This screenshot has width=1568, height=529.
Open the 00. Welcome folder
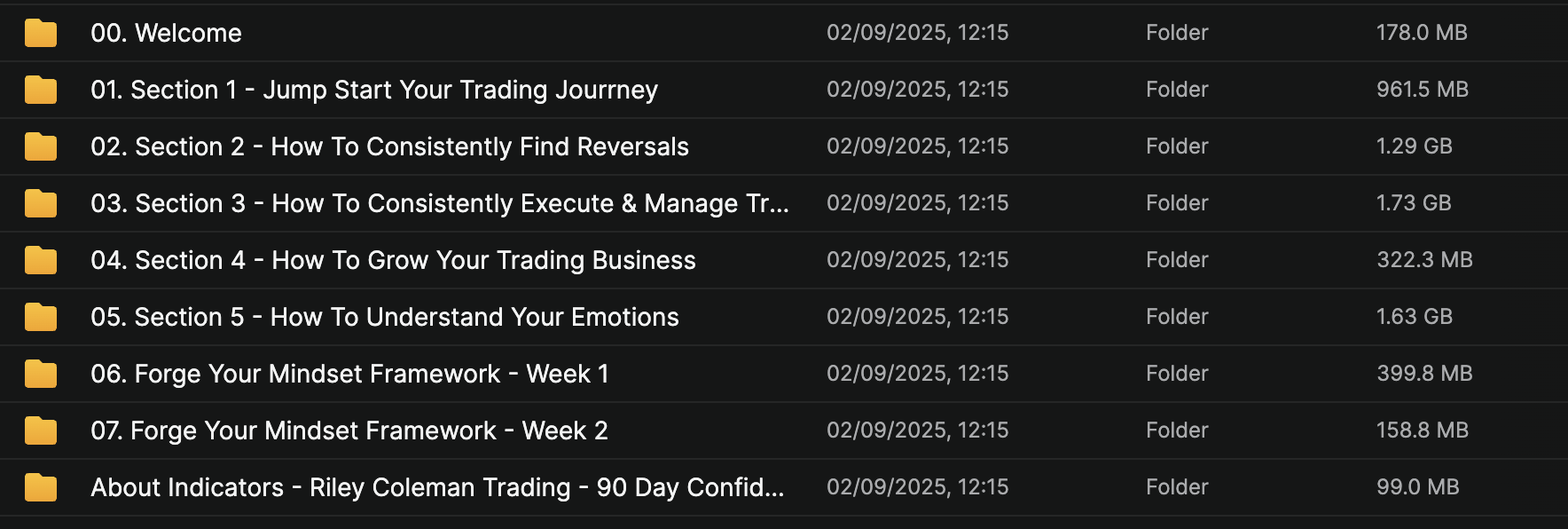(x=166, y=34)
